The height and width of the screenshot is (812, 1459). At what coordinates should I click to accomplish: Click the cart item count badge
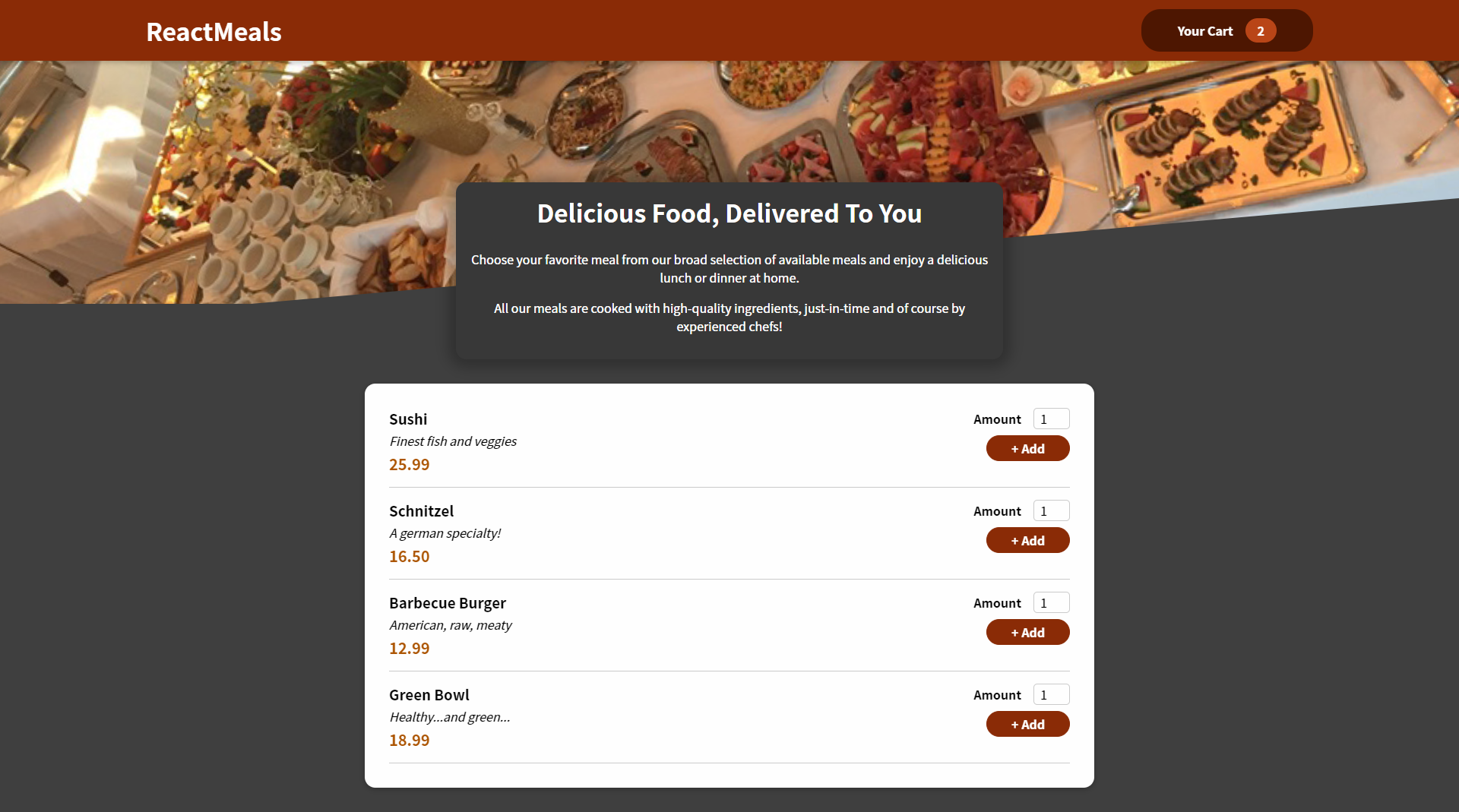click(1261, 30)
